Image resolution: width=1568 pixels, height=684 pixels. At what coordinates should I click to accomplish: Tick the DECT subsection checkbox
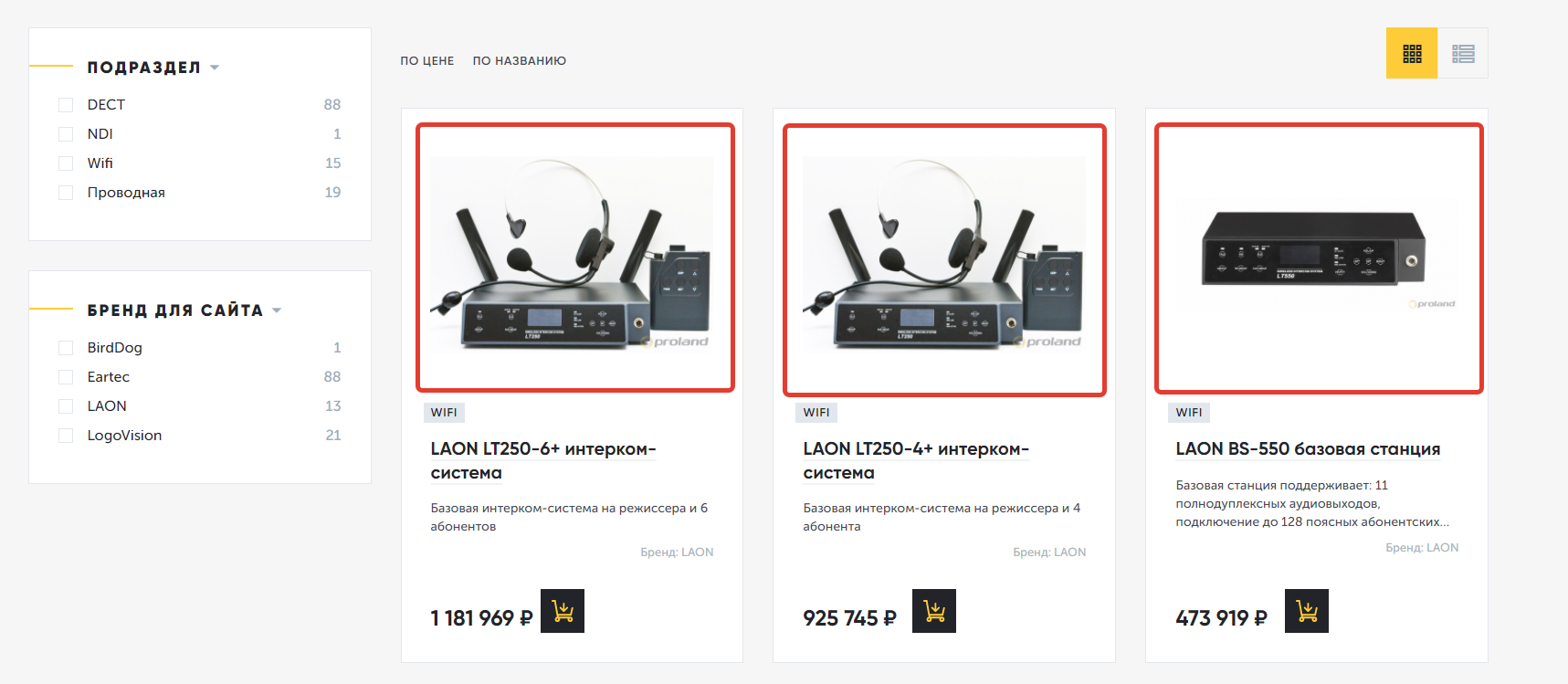(66, 105)
